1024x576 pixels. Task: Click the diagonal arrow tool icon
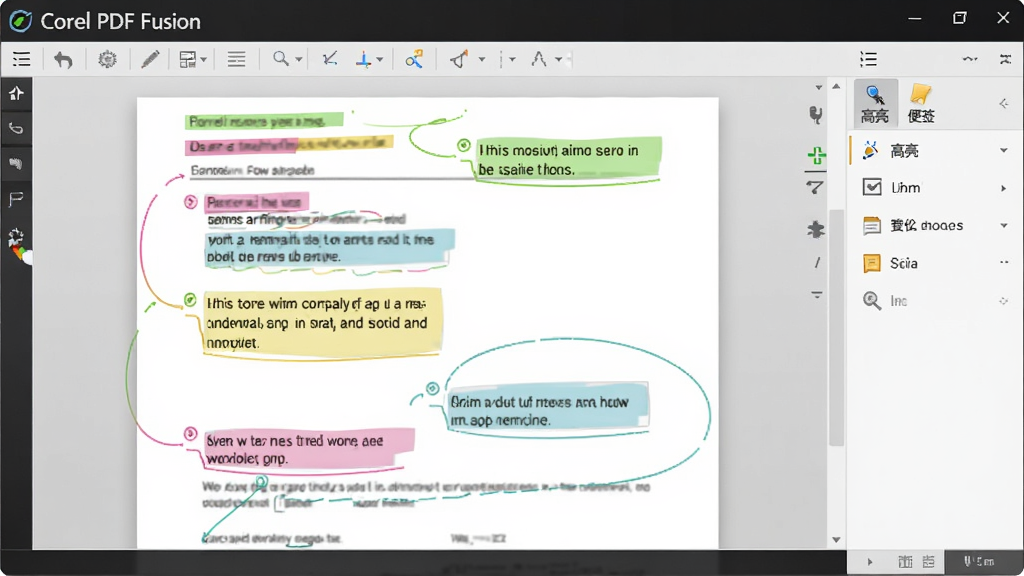coord(330,59)
